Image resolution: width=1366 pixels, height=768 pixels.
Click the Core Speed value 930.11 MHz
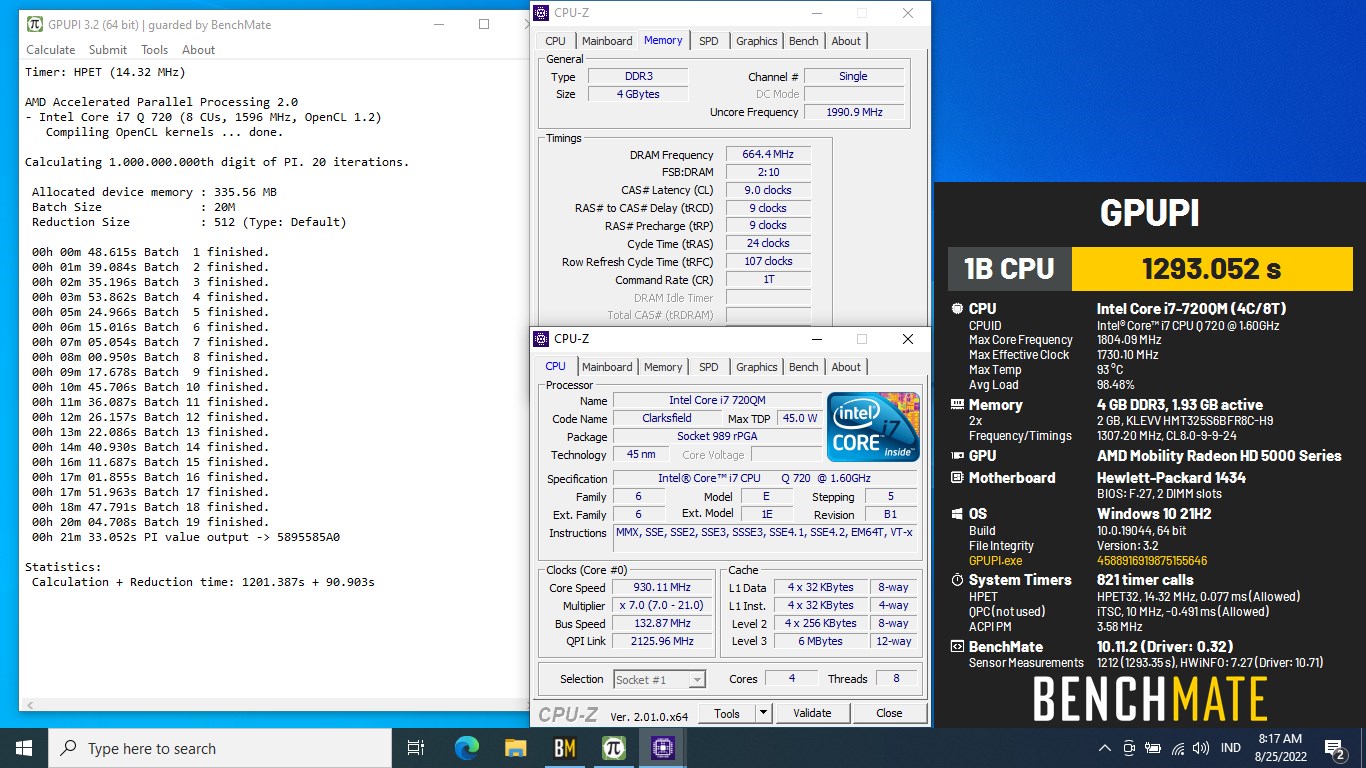click(x=662, y=588)
